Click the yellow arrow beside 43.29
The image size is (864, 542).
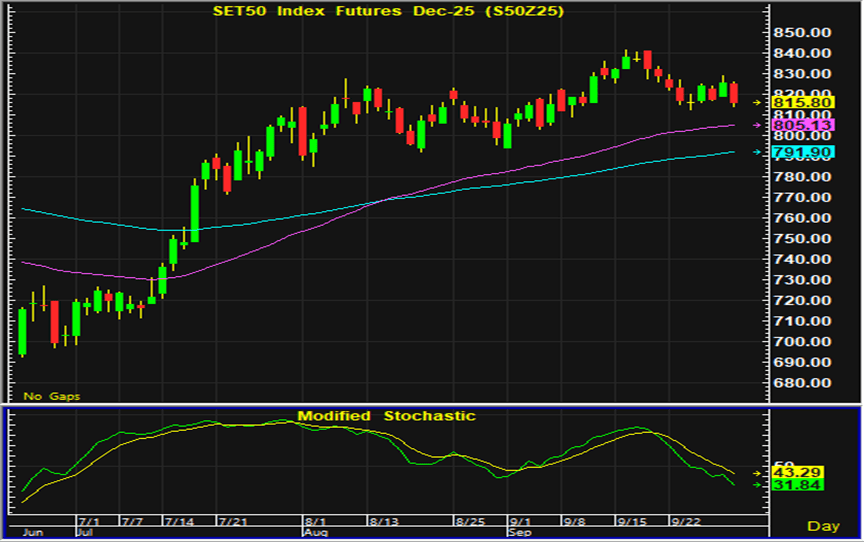pos(757,471)
